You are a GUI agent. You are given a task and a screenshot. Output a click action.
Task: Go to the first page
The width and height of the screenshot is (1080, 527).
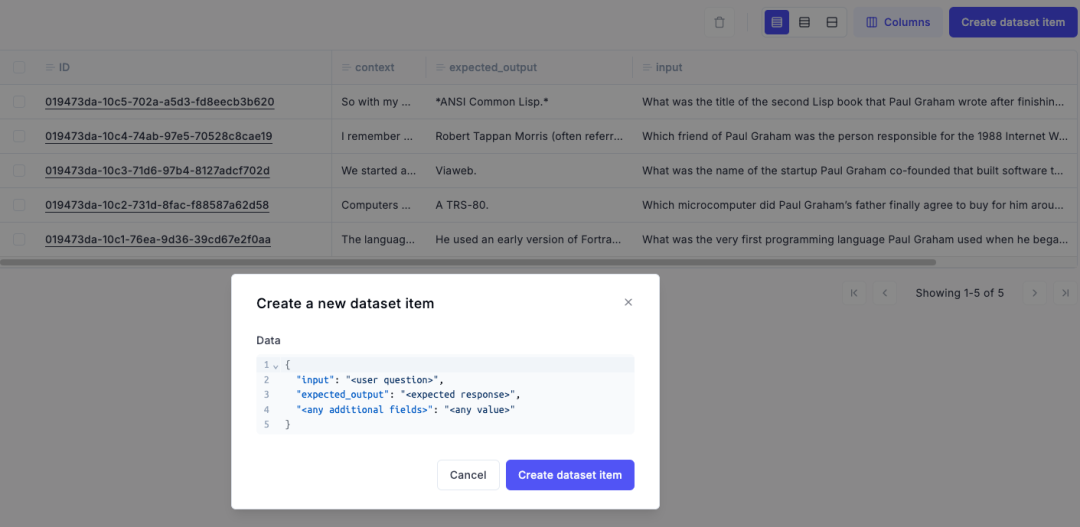pos(854,293)
